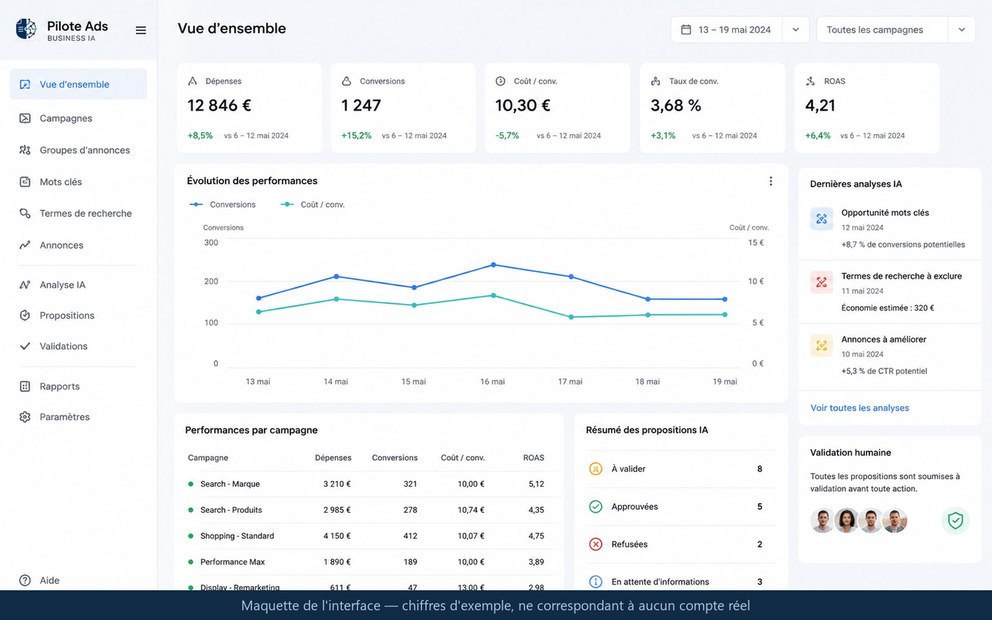
Task: Click the Annonces trend line icon
Action: pos(25,245)
